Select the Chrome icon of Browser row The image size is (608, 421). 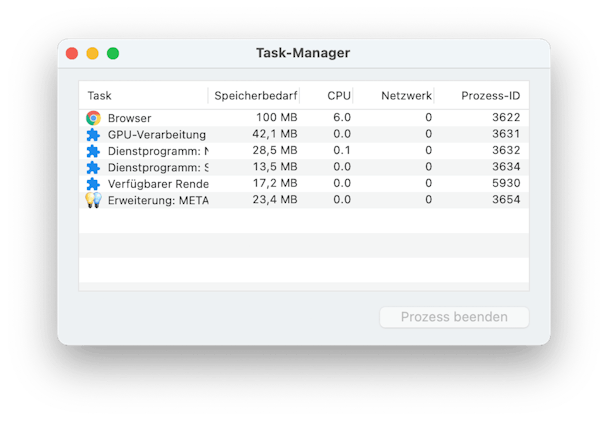[93, 118]
